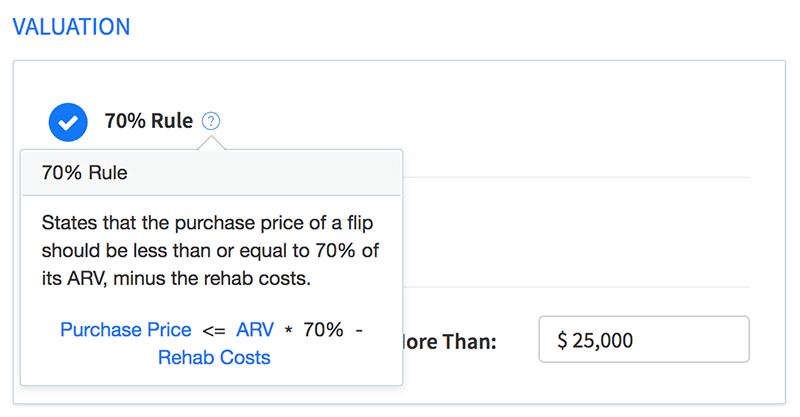The width and height of the screenshot is (800, 417).
Task: Click the less-than-or-equal operator in formula
Action: click(x=214, y=331)
